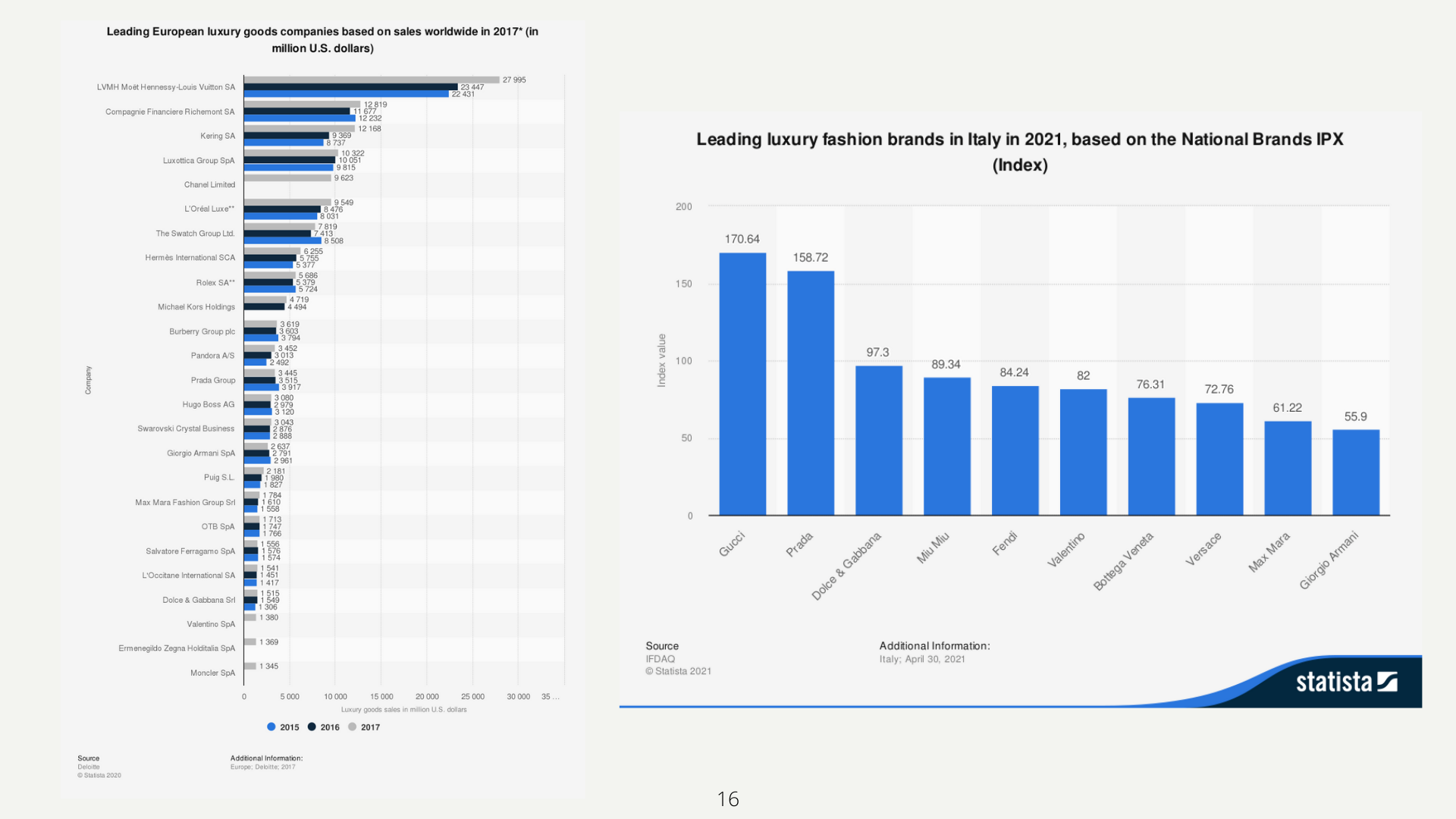This screenshot has width=1456, height=819.
Task: Click the 72.76 value label
Action: (1219, 389)
